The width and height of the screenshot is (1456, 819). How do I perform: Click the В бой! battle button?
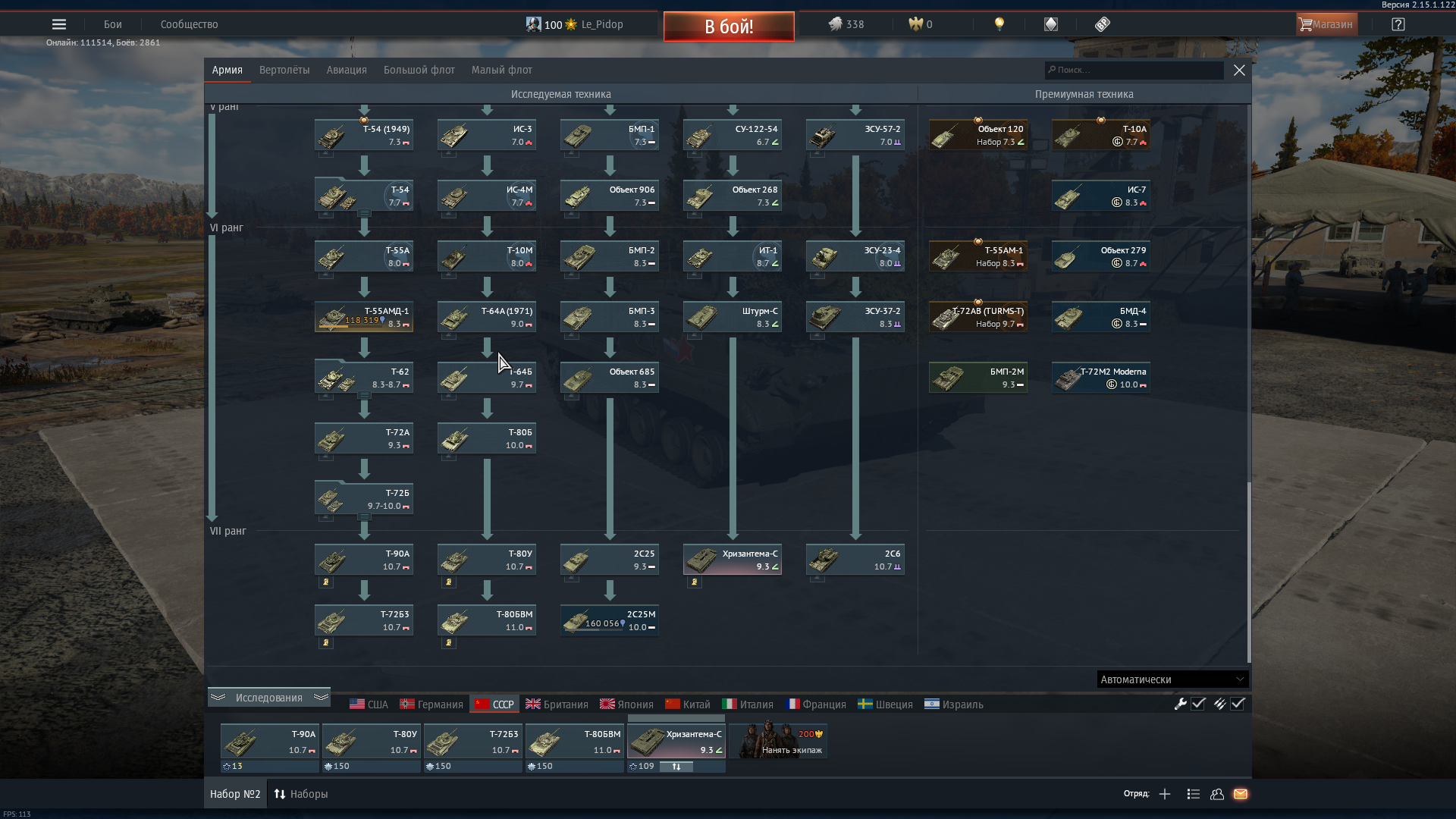pos(729,27)
